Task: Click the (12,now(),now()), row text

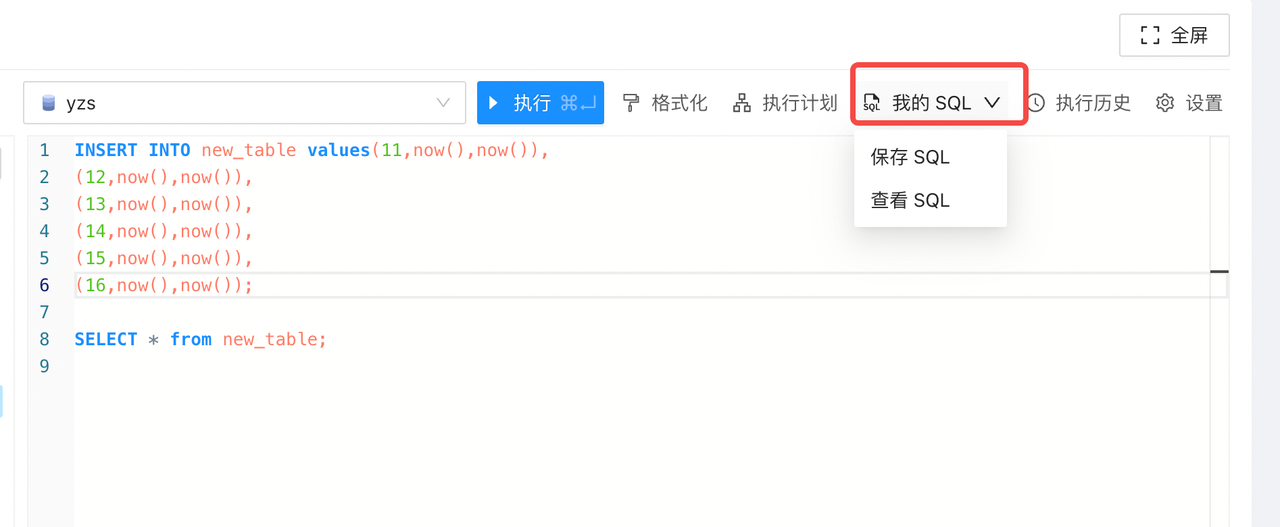Action: coord(164,177)
